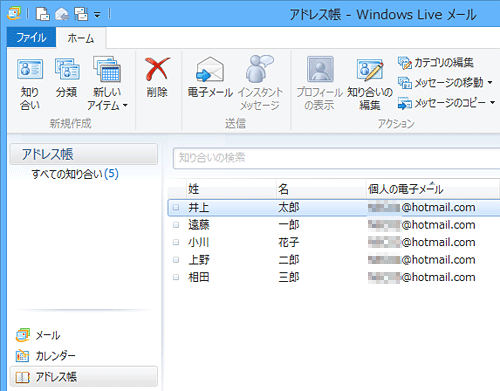Screen dimensions: 500x391
Task: Select the contact 小川
Action: [x=199, y=242]
